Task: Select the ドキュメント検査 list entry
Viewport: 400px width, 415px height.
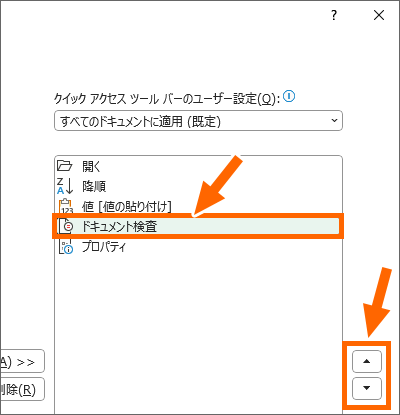Action: pyautogui.click(x=198, y=226)
